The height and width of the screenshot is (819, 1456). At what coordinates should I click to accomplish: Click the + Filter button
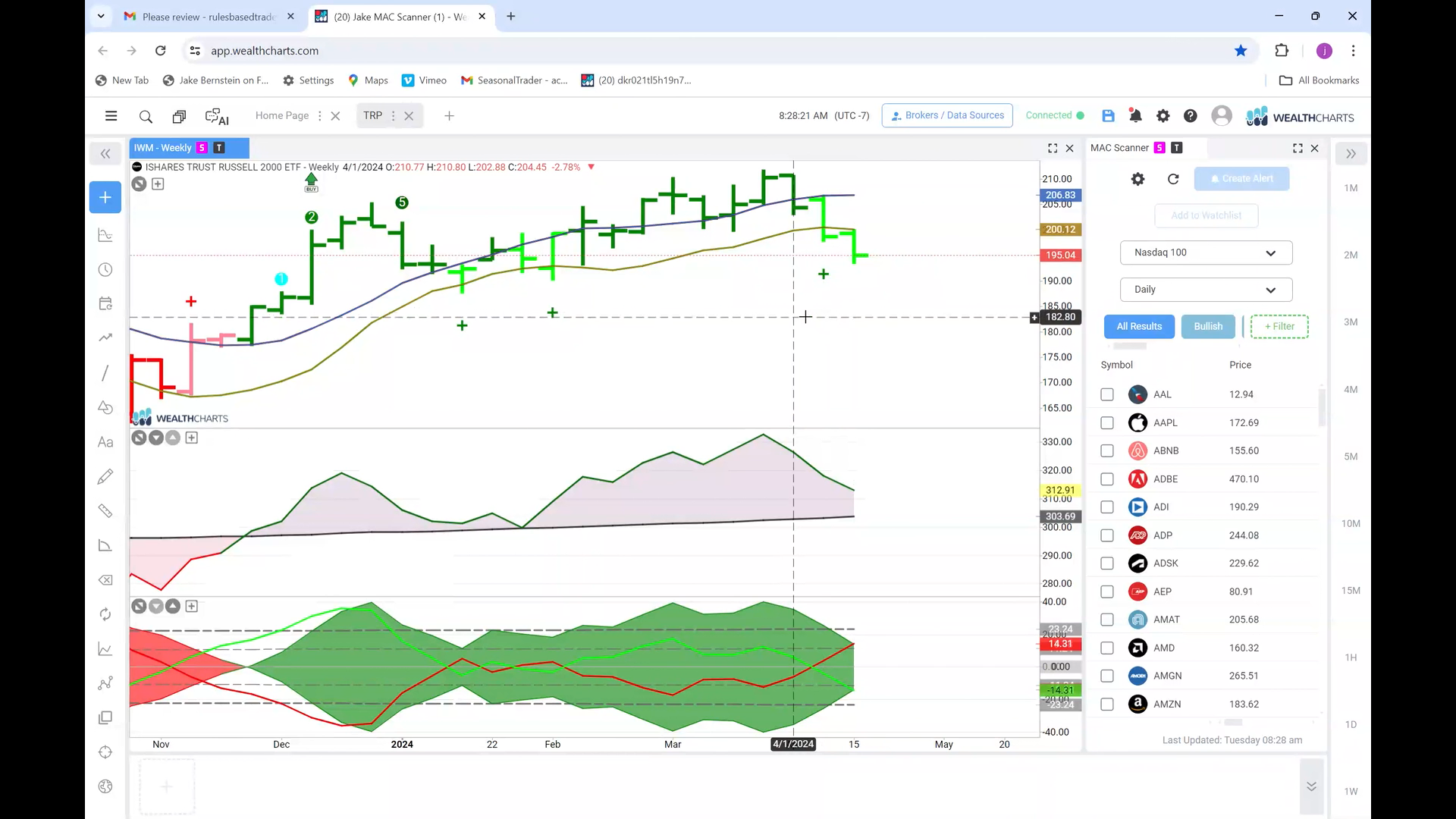point(1279,327)
